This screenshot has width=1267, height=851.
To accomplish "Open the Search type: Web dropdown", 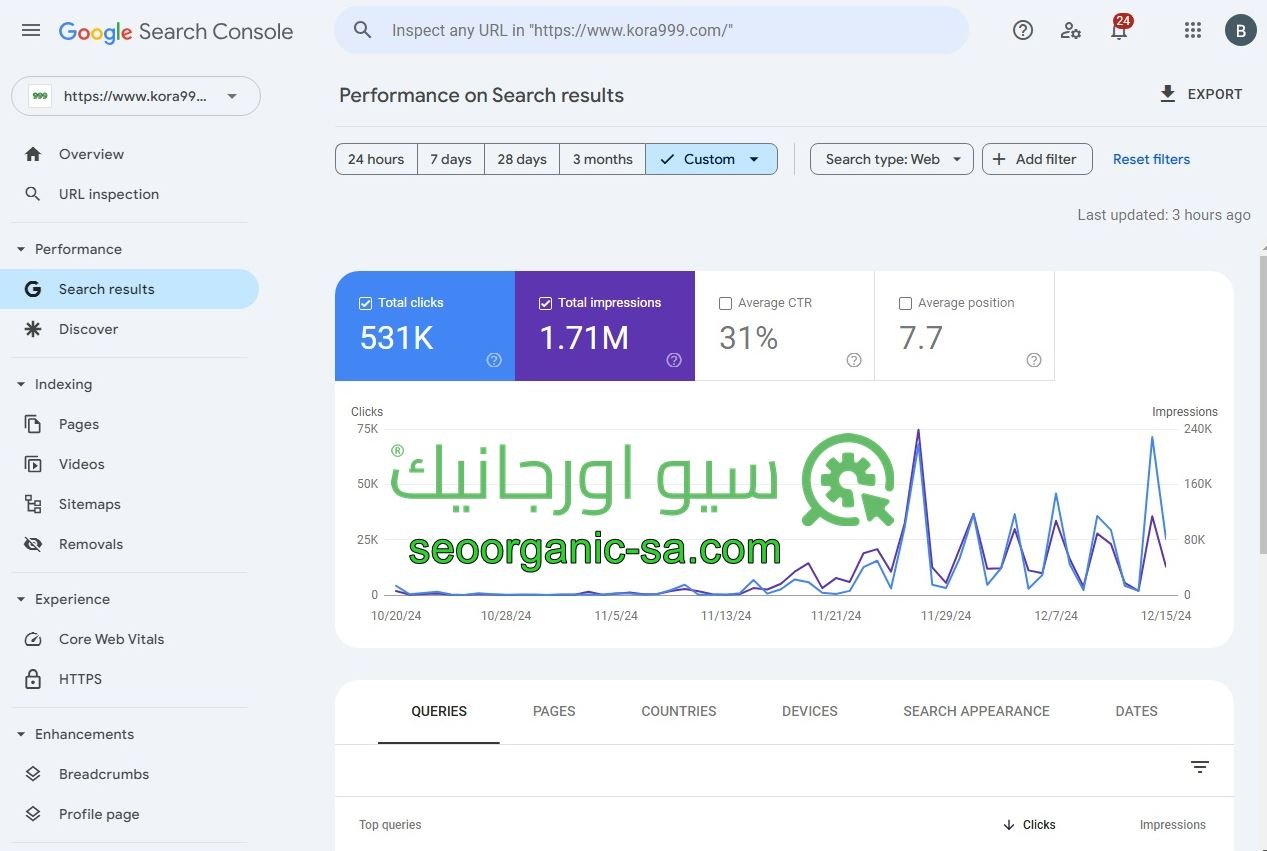I will tap(889, 159).
